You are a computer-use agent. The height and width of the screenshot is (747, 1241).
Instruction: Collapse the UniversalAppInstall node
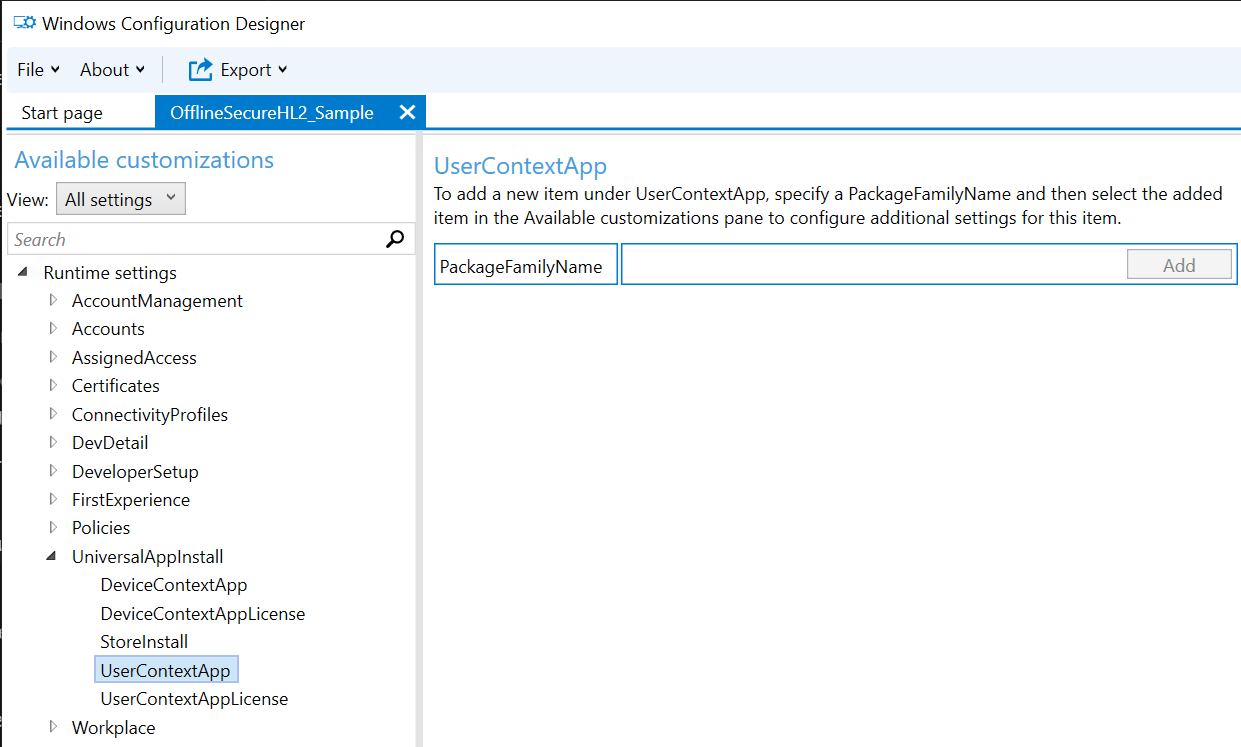coord(51,556)
